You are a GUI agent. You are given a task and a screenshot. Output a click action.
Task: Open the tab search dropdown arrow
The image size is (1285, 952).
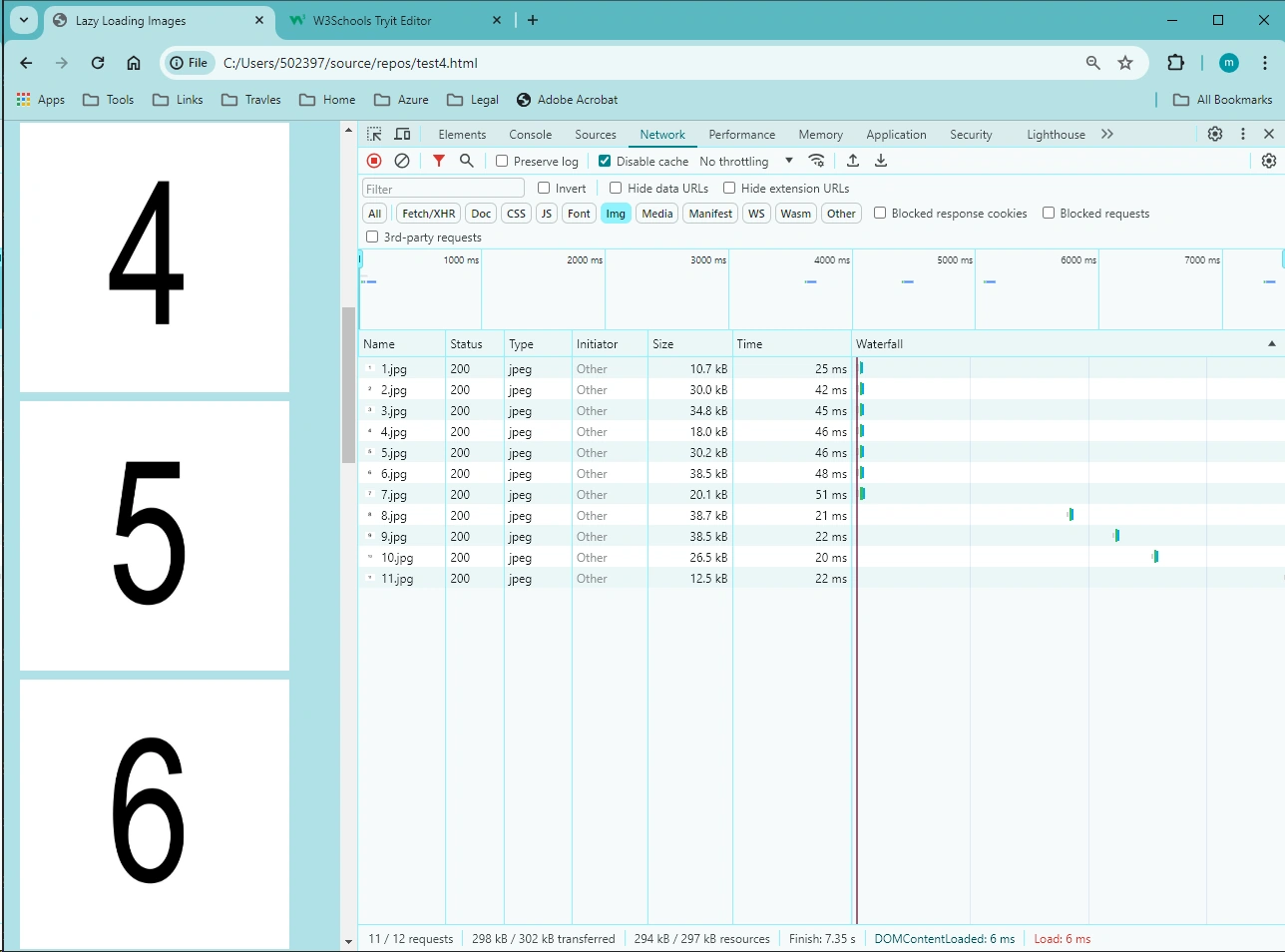24,20
